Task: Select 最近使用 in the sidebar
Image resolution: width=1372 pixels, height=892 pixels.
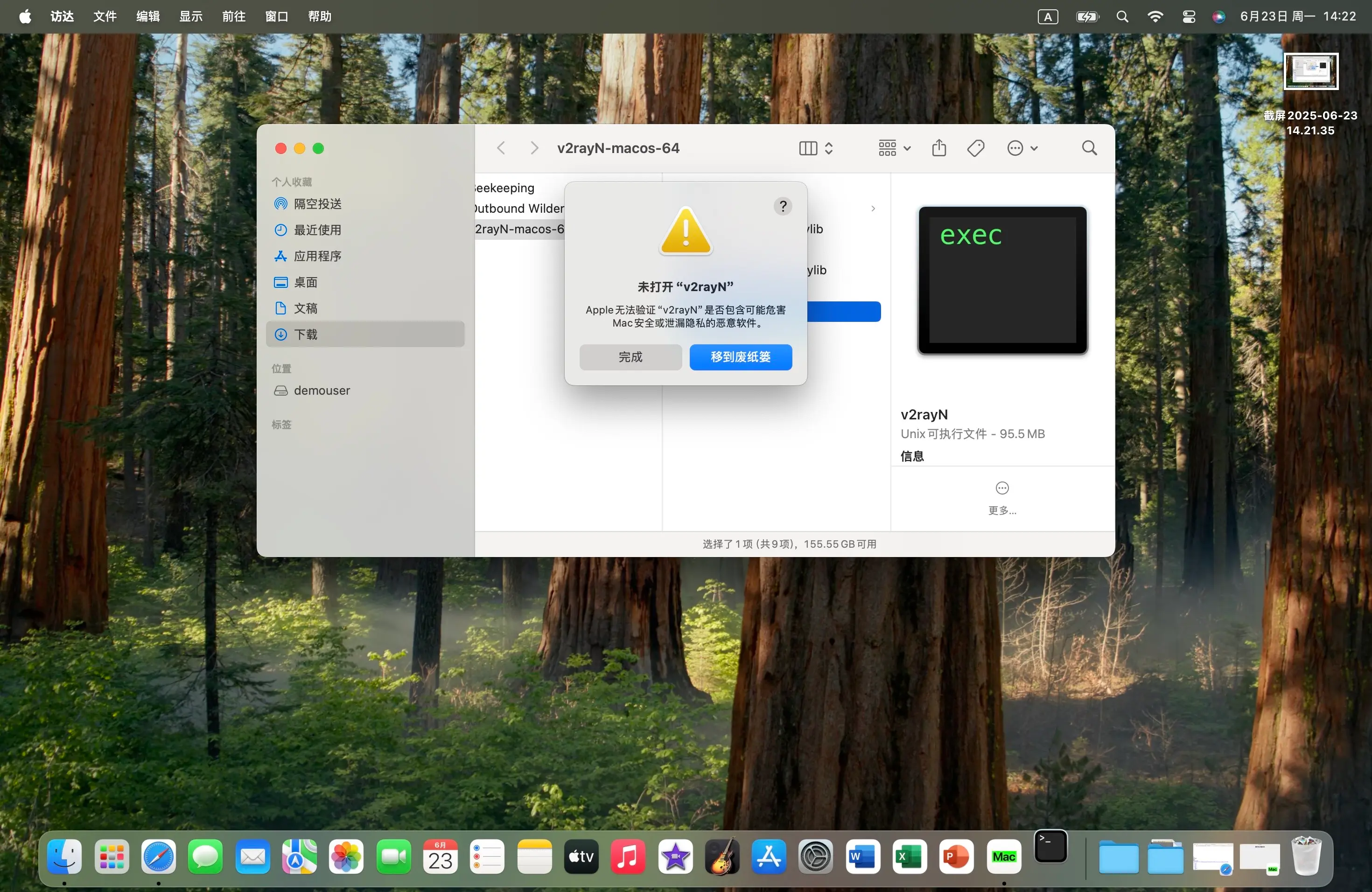Action: pos(365,230)
